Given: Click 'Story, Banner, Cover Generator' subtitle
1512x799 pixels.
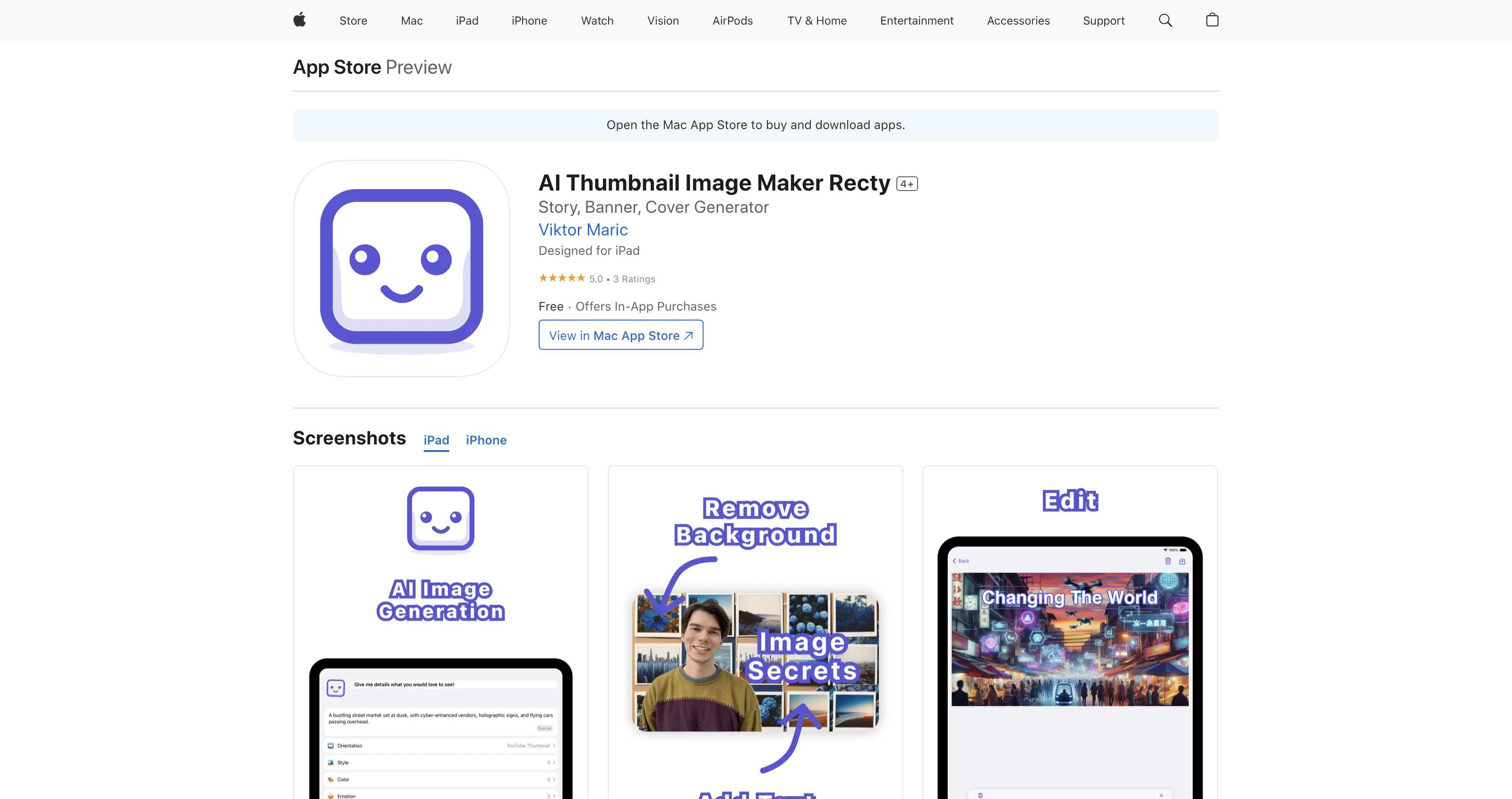Looking at the screenshot, I should click(x=653, y=208).
